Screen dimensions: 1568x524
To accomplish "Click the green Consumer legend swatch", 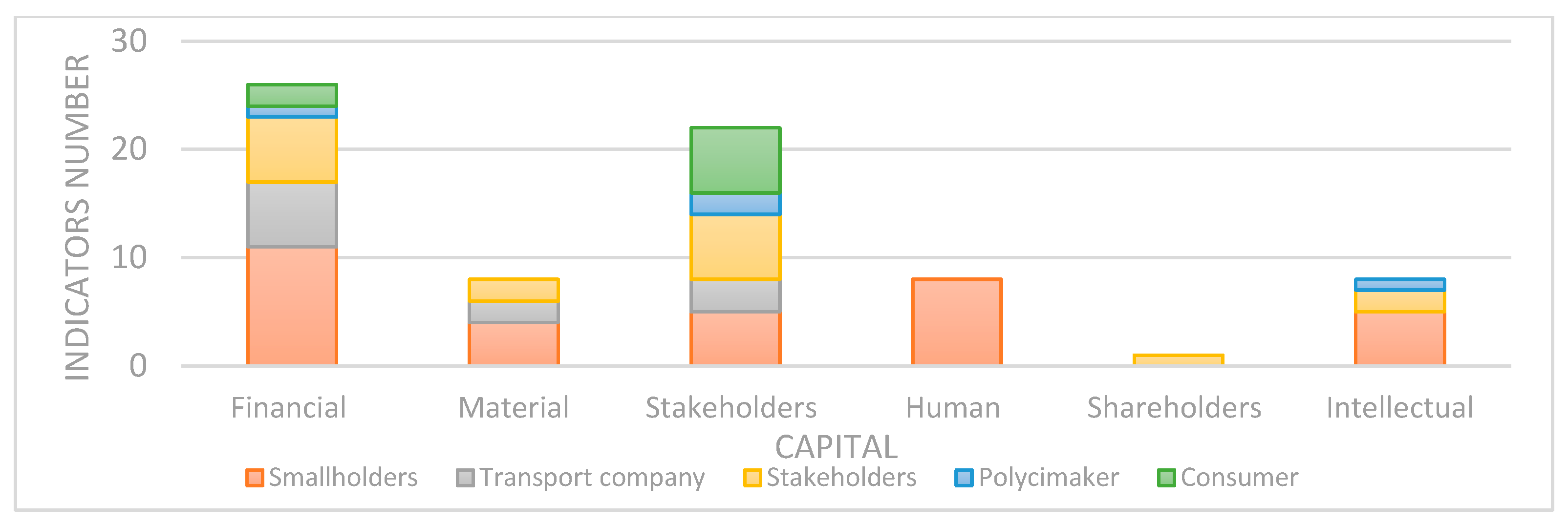I will (x=1166, y=478).
